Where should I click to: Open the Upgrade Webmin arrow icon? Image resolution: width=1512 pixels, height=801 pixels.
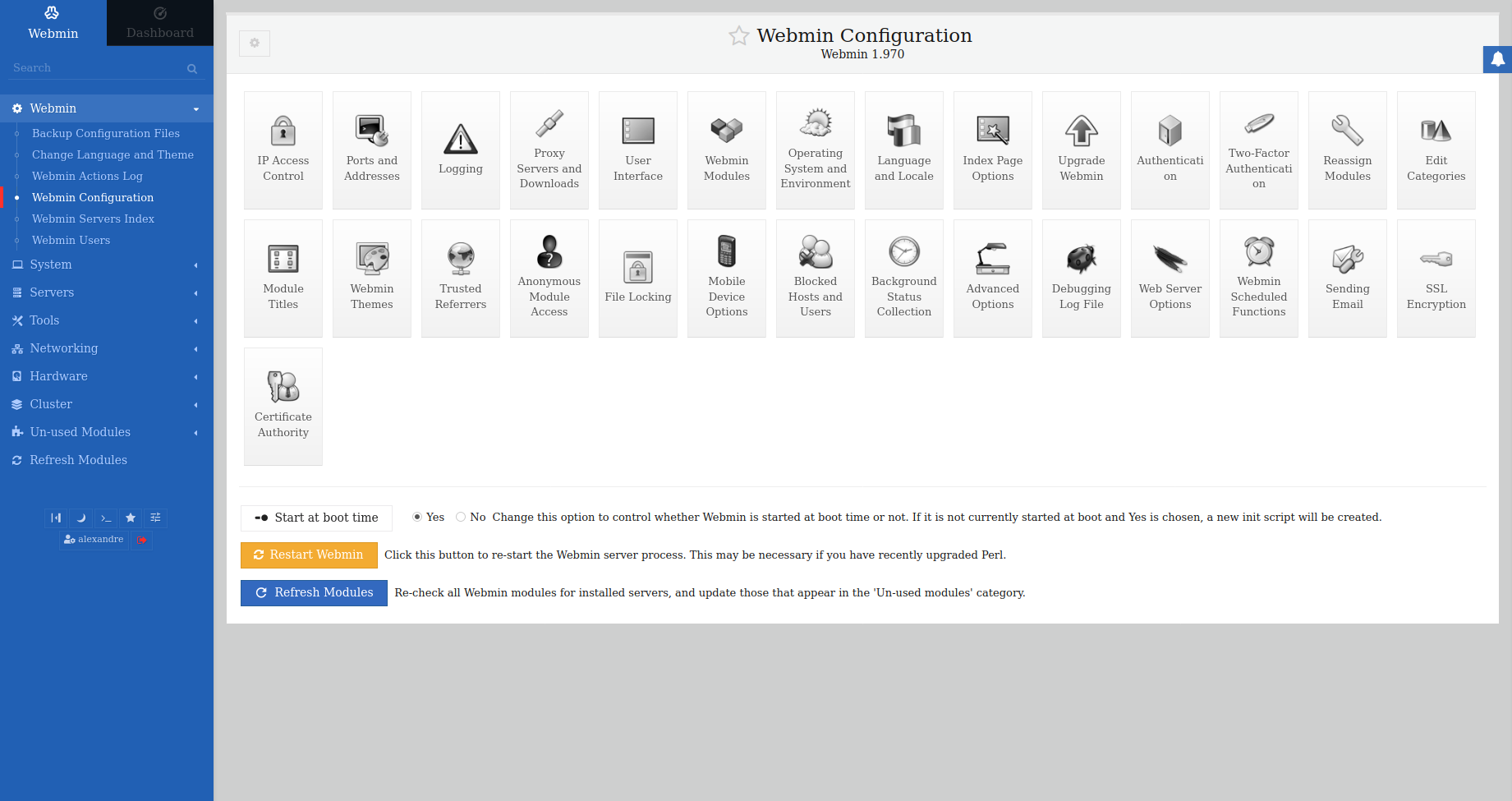coord(1081,131)
